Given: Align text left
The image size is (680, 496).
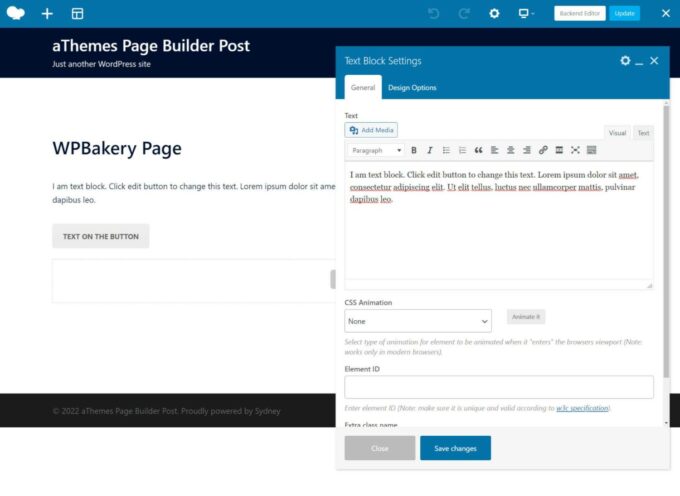Looking at the screenshot, I should tap(494, 150).
